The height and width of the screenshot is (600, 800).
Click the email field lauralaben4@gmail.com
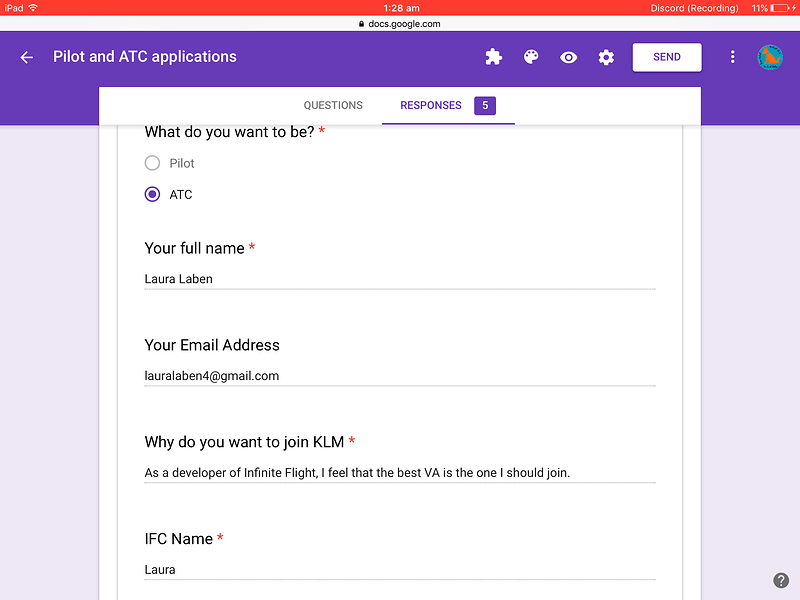(x=400, y=376)
